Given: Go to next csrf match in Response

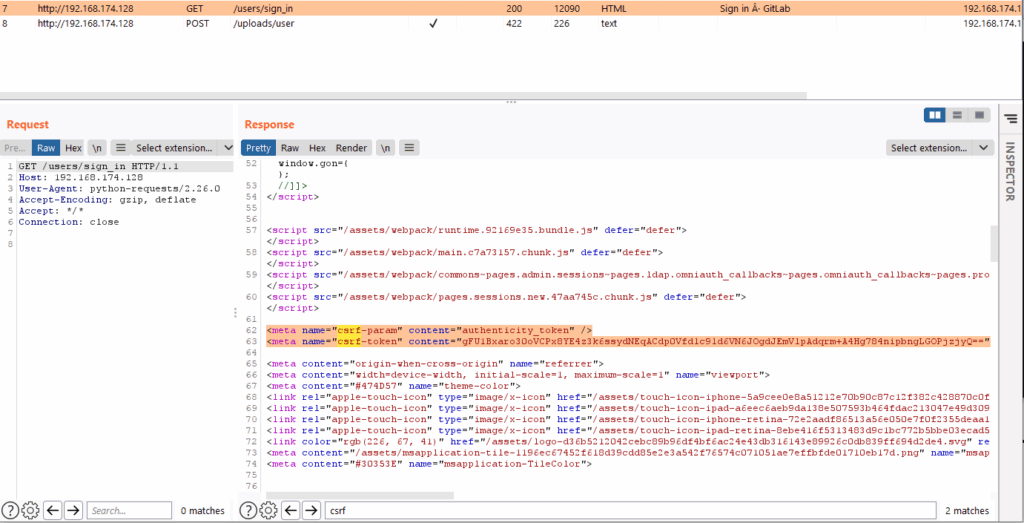Looking at the screenshot, I should [x=312, y=510].
